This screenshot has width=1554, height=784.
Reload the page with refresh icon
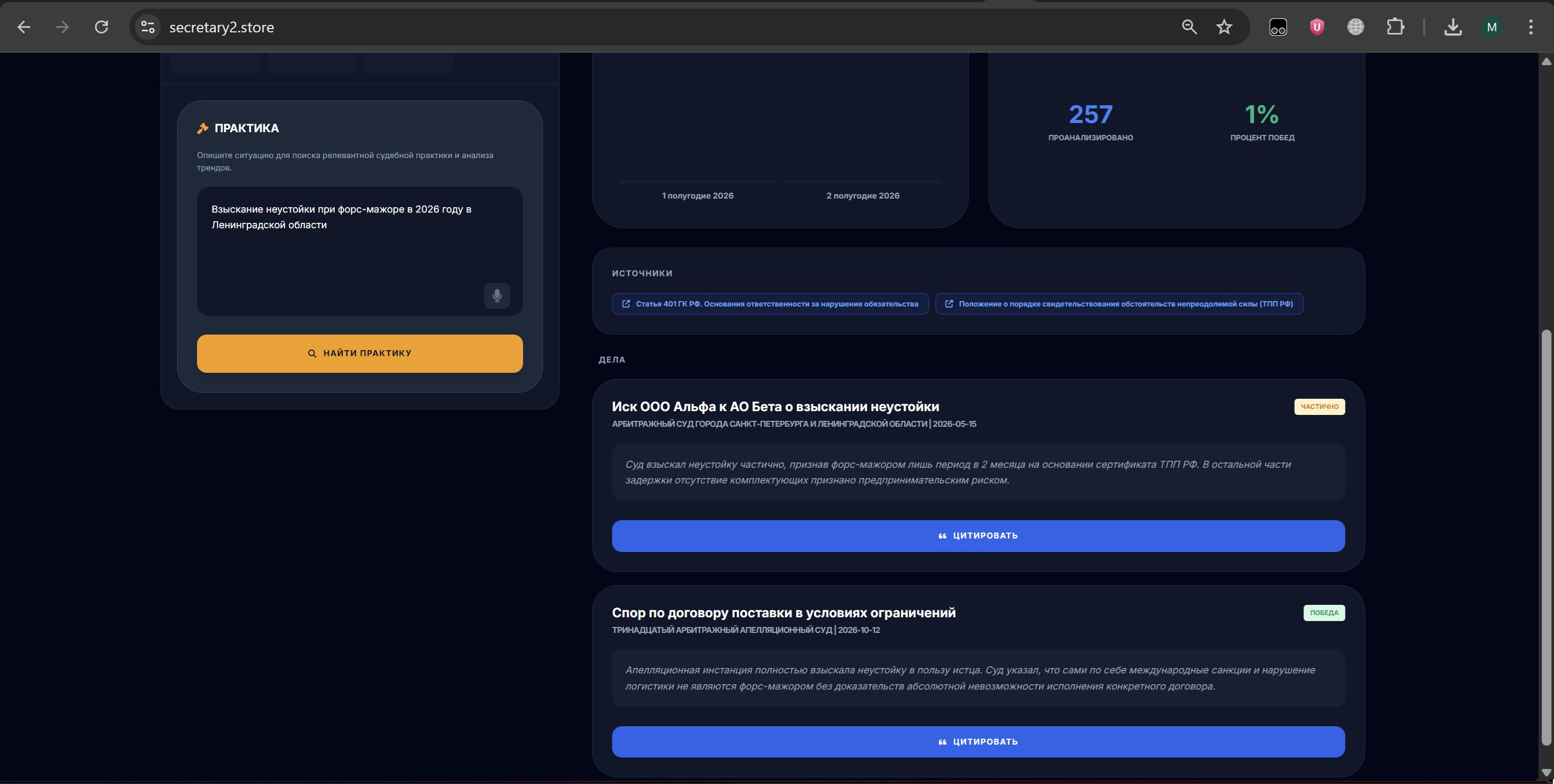(101, 27)
